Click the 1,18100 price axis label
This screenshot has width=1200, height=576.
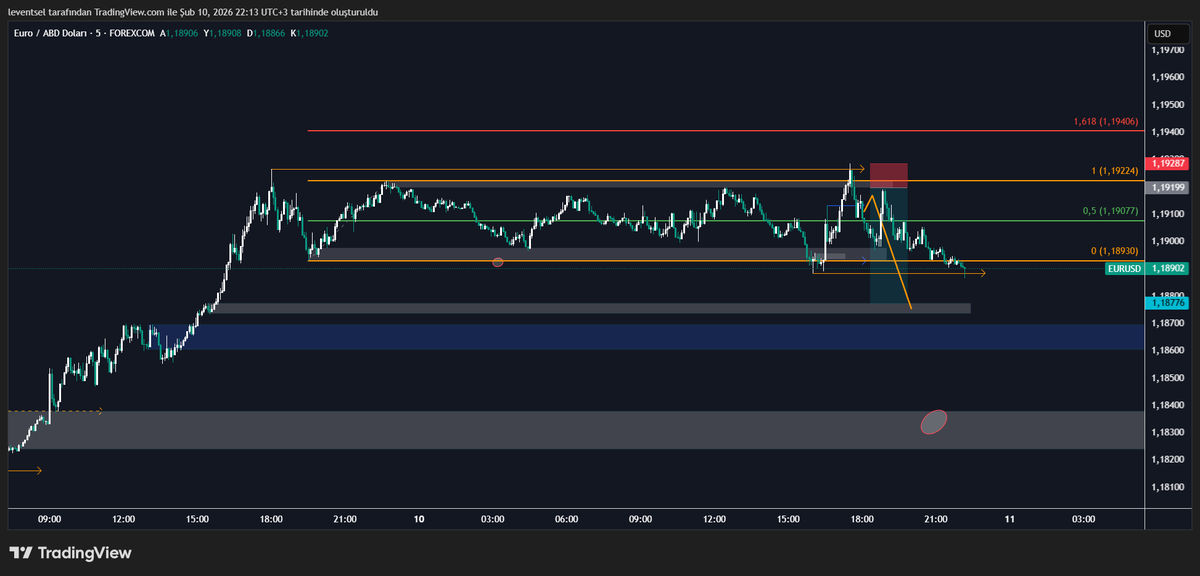[1168, 487]
